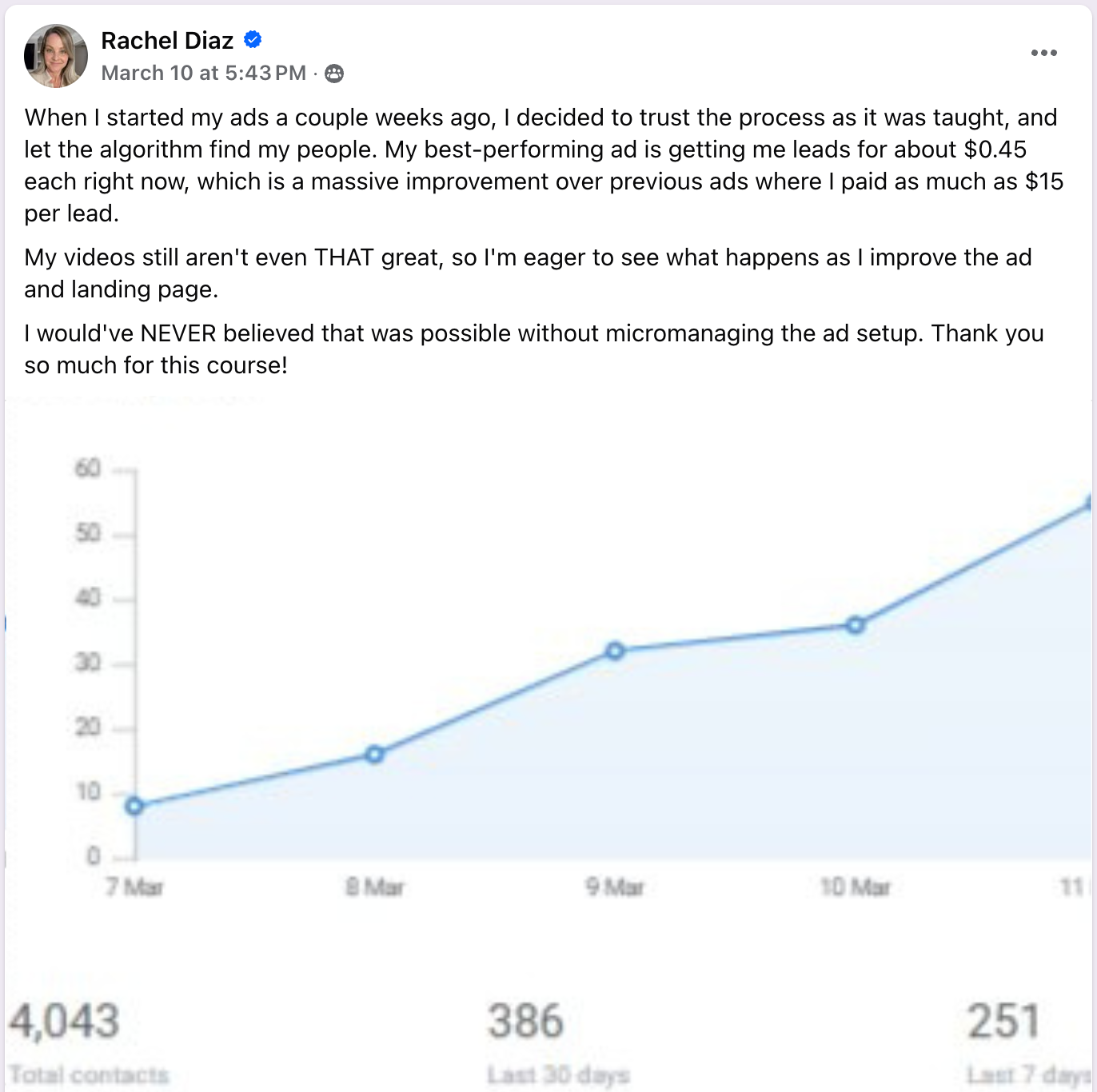Click the 386 Last 30 days stat
The height and width of the screenshot is (1092, 1097).
[x=526, y=1021]
